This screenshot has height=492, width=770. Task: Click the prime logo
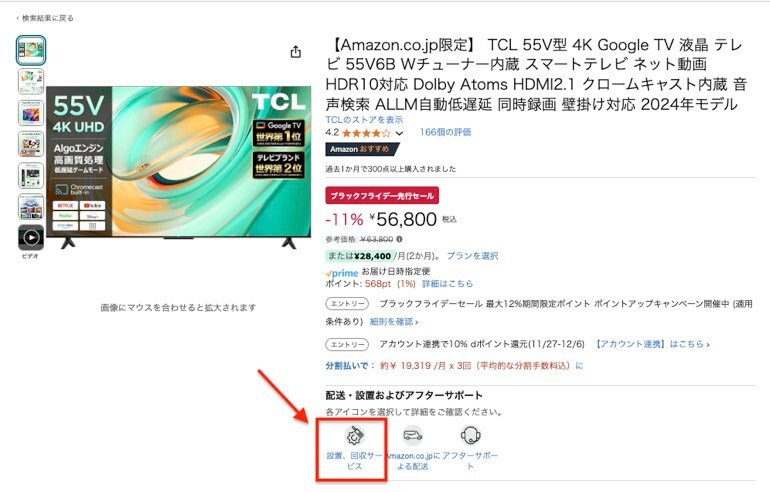tap(342, 273)
